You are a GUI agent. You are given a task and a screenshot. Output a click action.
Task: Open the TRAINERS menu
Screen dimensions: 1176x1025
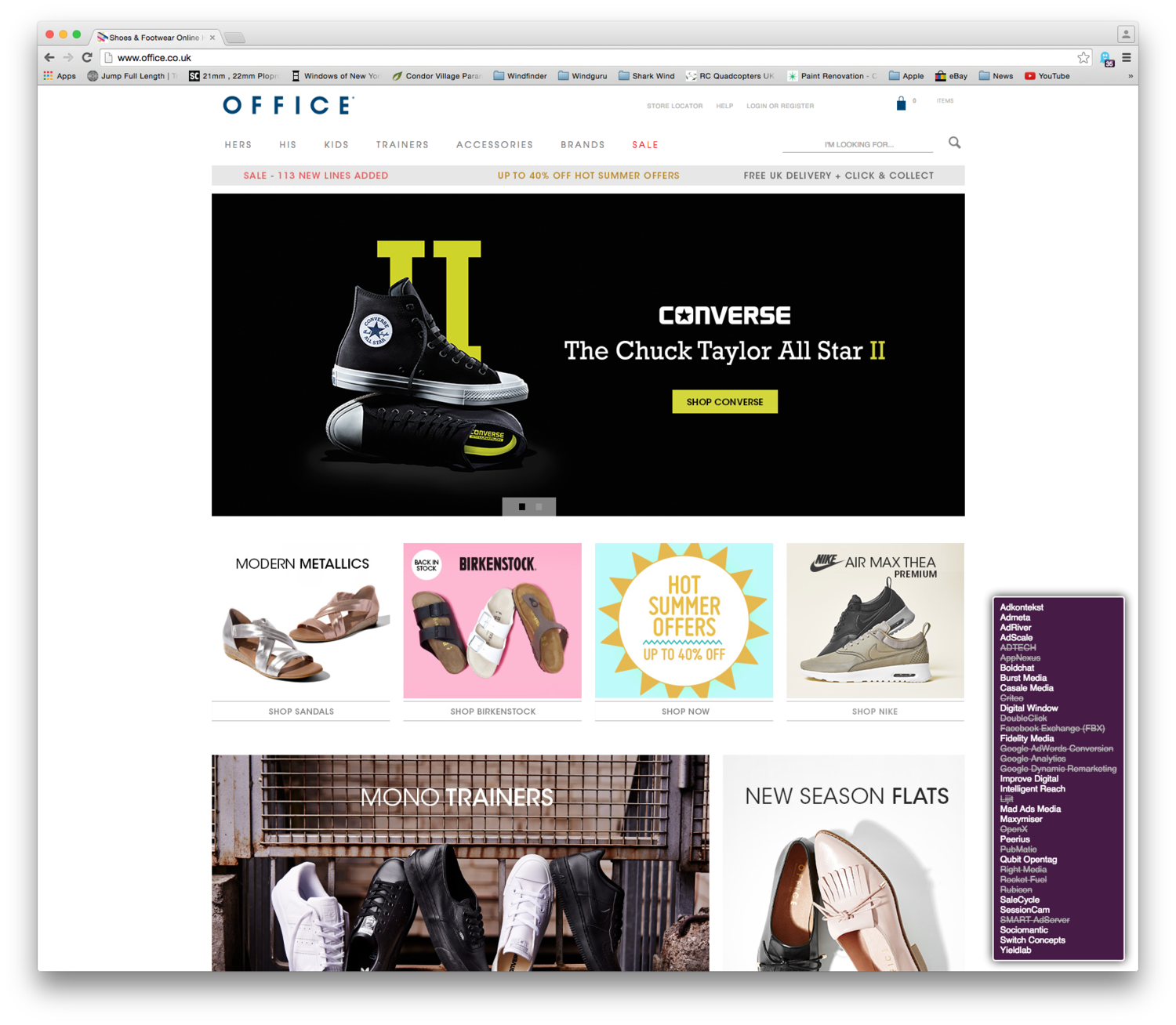(402, 145)
